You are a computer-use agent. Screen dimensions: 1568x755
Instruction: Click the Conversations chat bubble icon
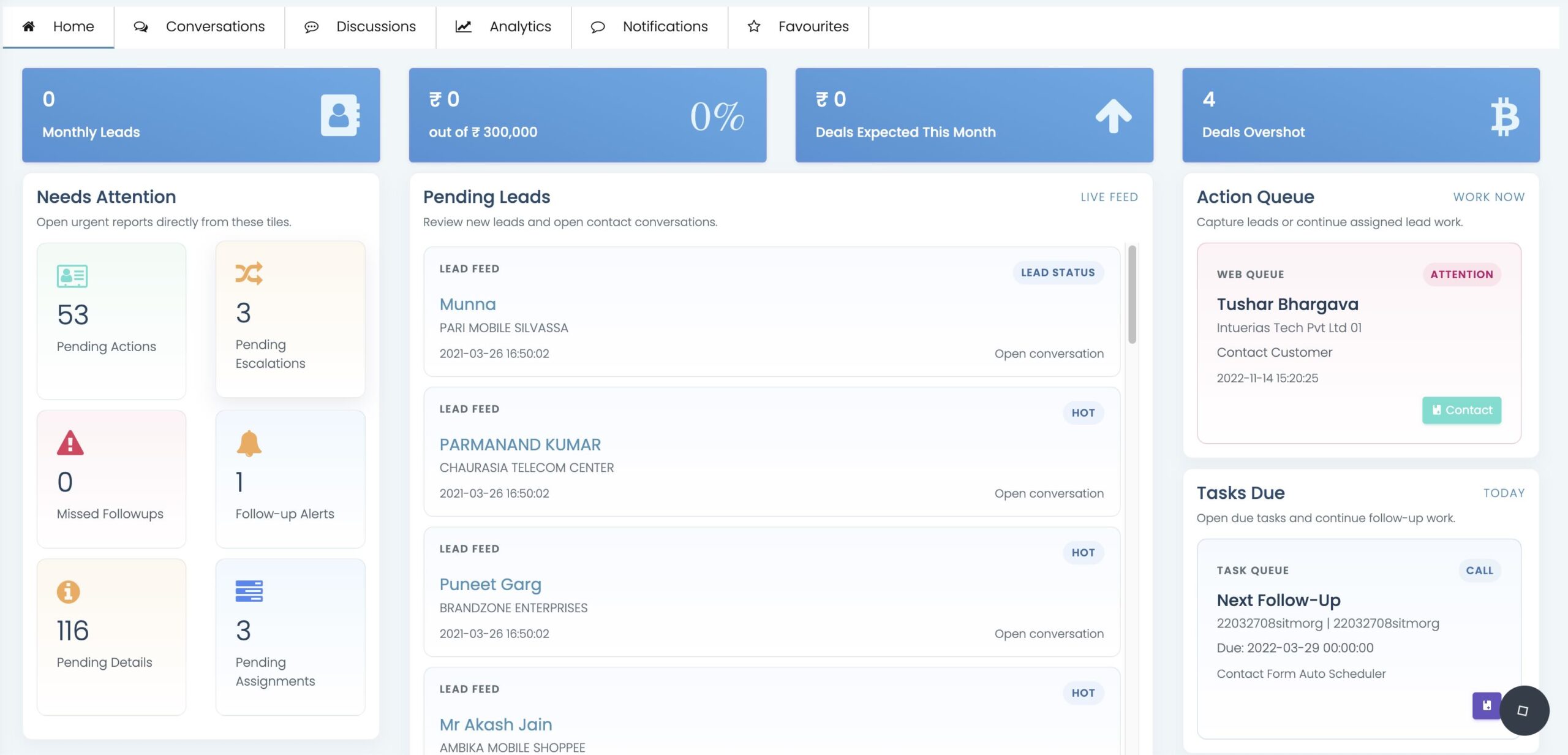[141, 26]
